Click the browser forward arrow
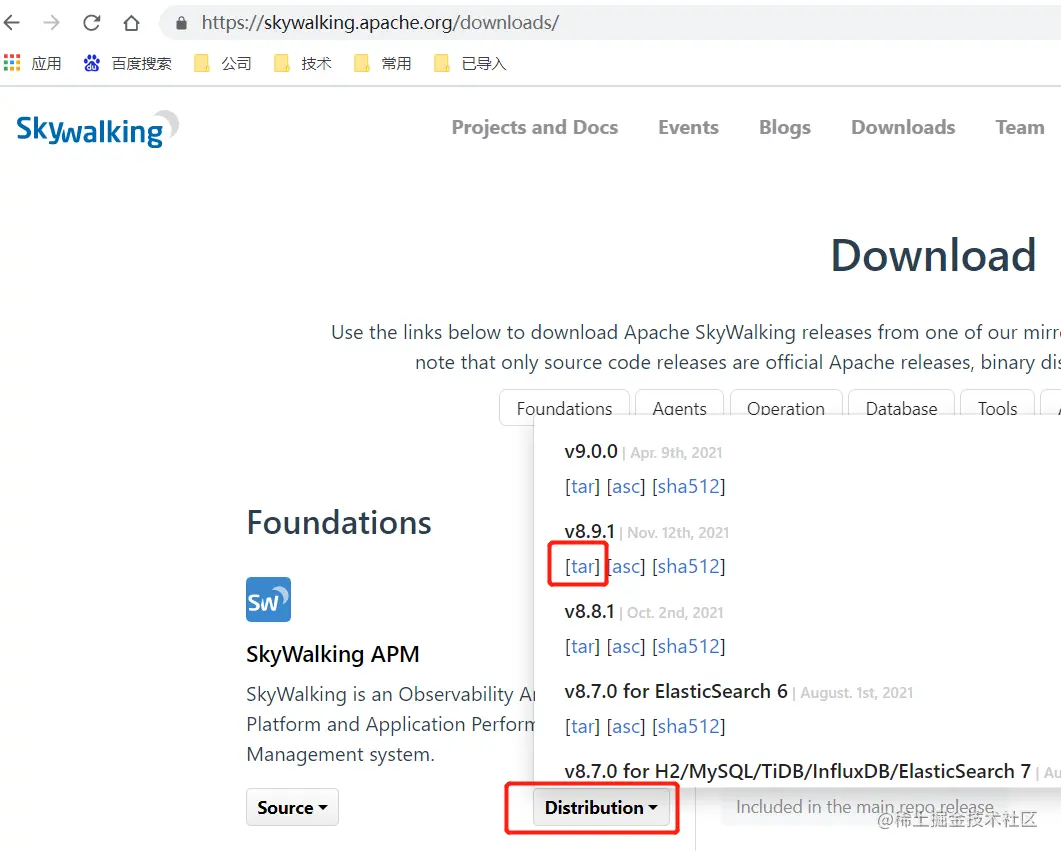Image resolution: width=1061 pixels, height=853 pixels. 51,23
